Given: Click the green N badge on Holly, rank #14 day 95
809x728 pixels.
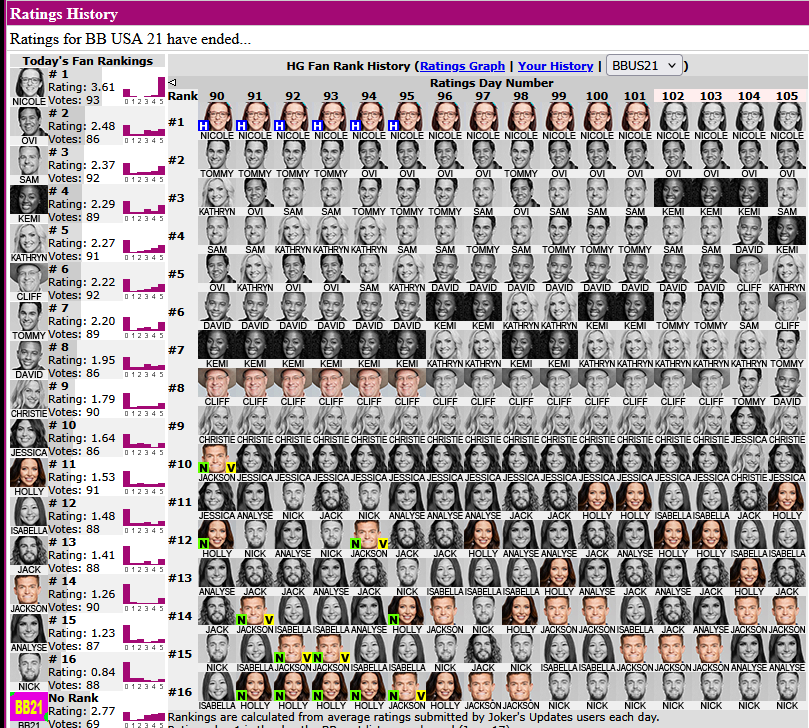Looking at the screenshot, I should click(x=393, y=619).
